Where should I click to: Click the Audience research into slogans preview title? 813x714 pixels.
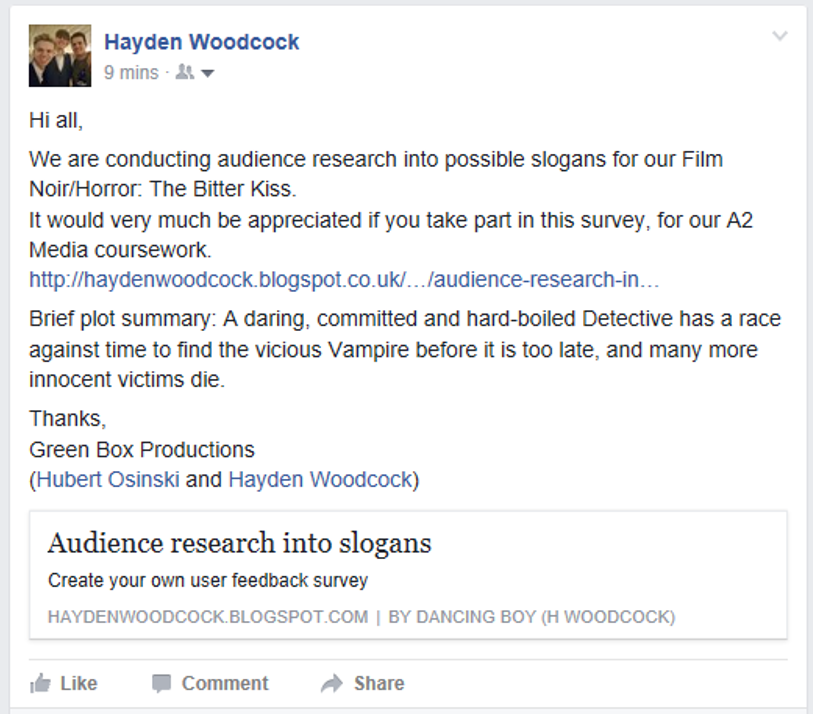[238, 543]
